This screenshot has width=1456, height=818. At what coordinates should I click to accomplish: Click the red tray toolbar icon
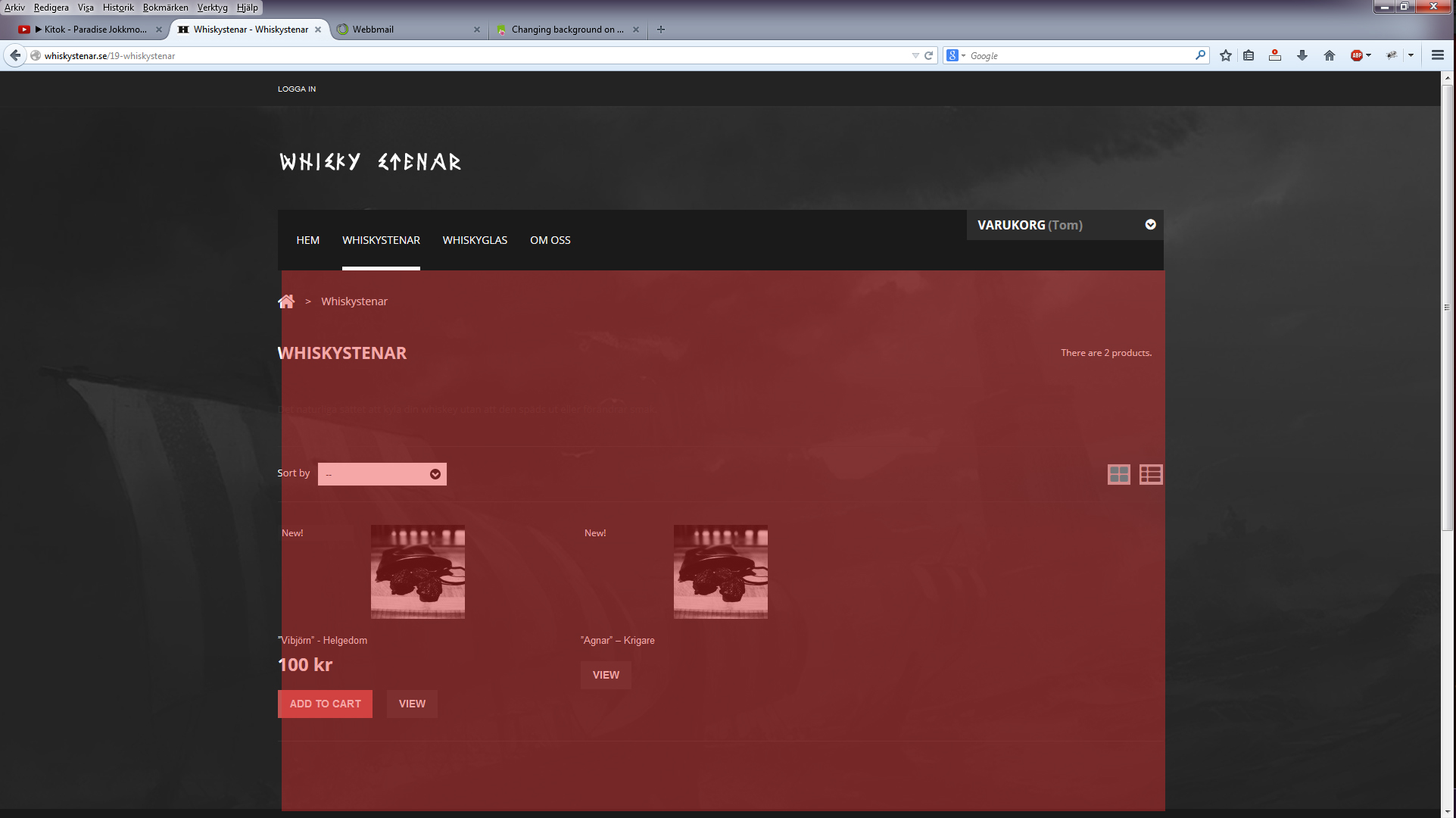[1275, 55]
